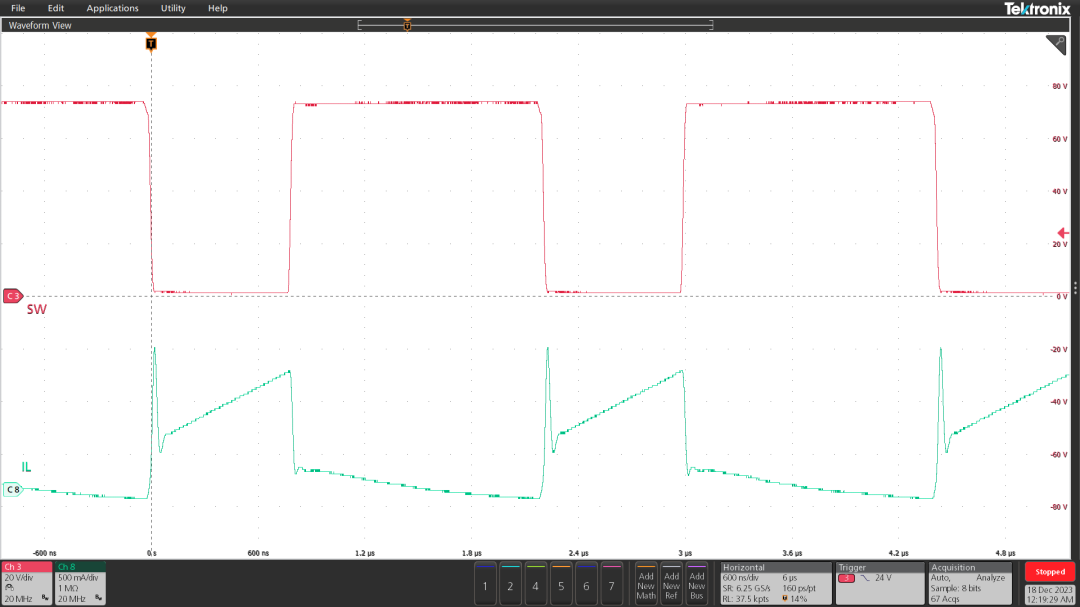This screenshot has height=607, width=1080.
Task: Turn on channel 4
Action: pyautogui.click(x=536, y=584)
